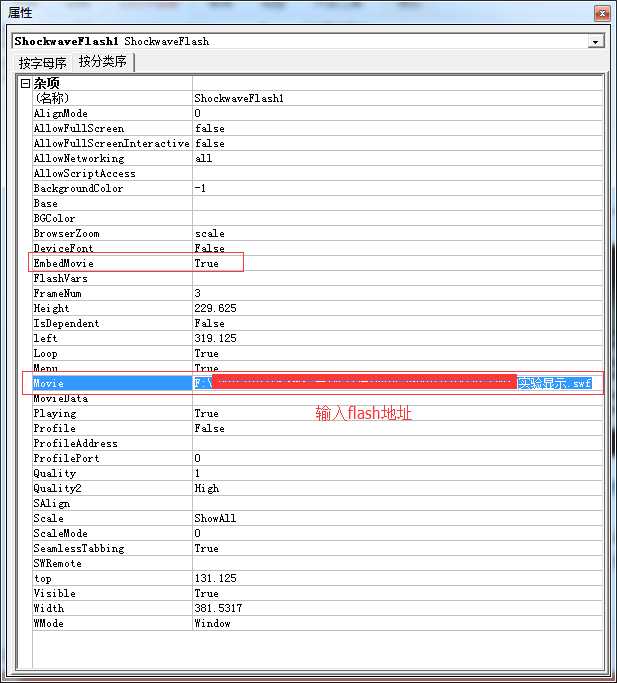Click the Width value 381.5317
Image resolution: width=617 pixels, height=683 pixels.
pos(218,609)
